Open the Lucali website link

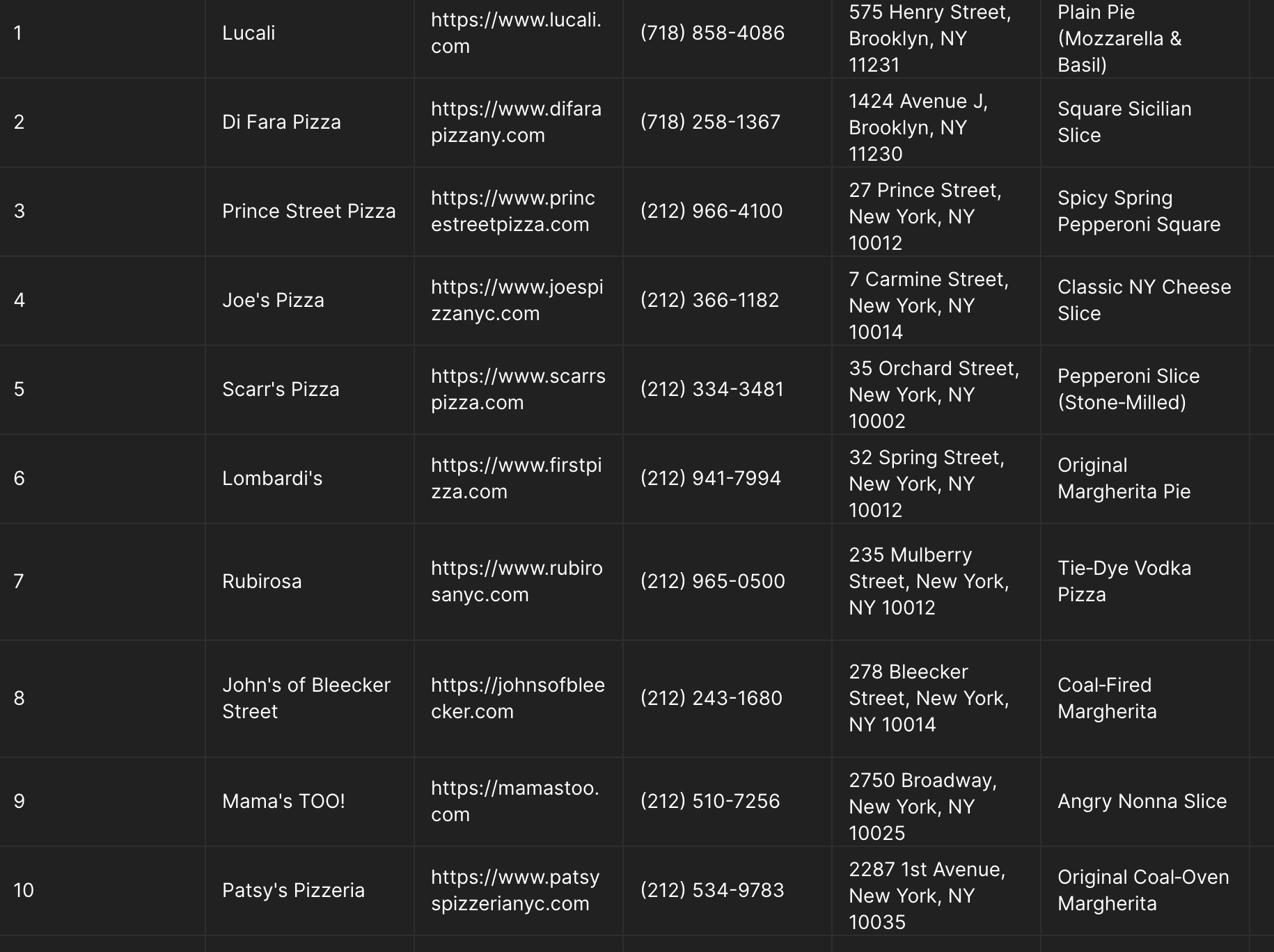tap(516, 33)
